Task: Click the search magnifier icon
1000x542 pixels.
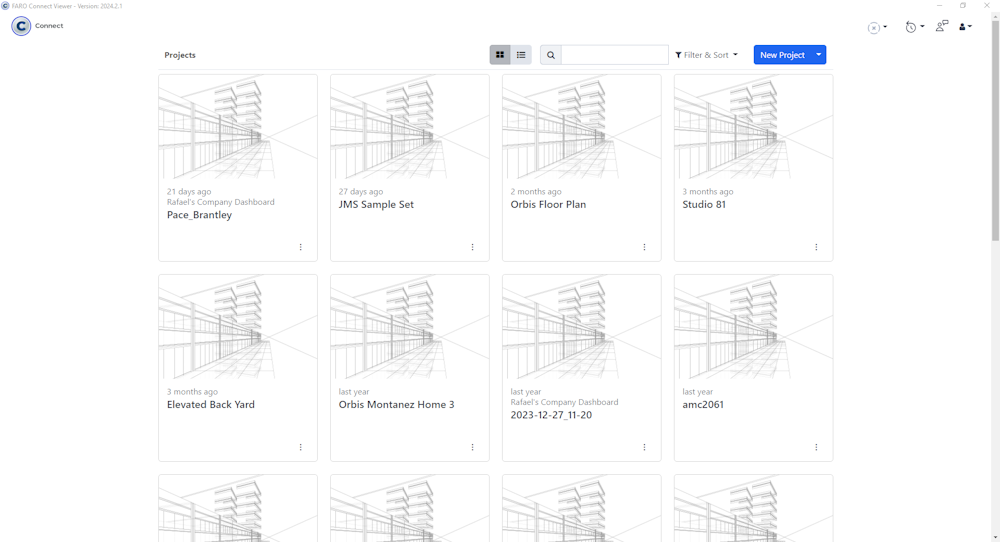Action: click(x=551, y=55)
